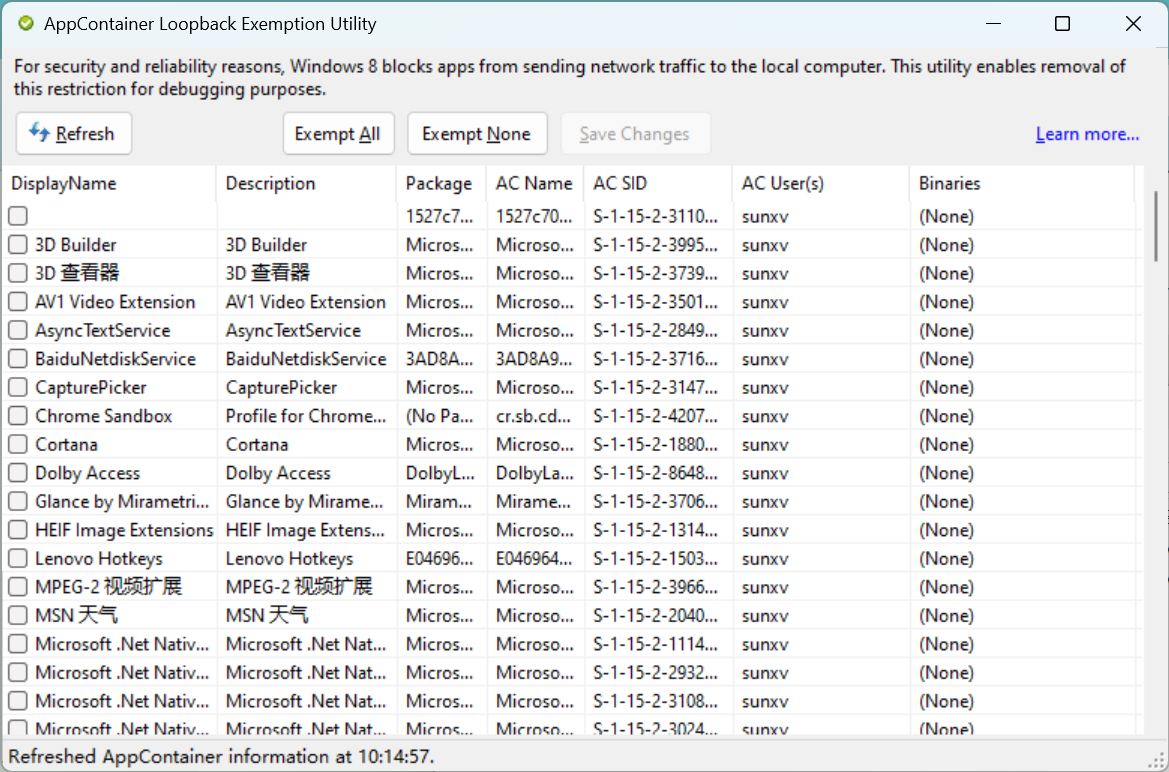Sort by the Description column header
Screen dimensions: 1169x772
[x=306, y=183]
